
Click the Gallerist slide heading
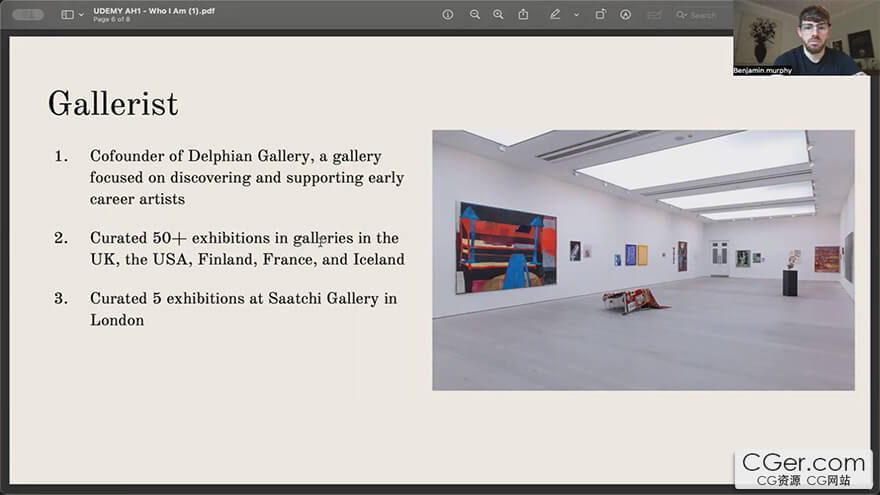click(x=113, y=103)
